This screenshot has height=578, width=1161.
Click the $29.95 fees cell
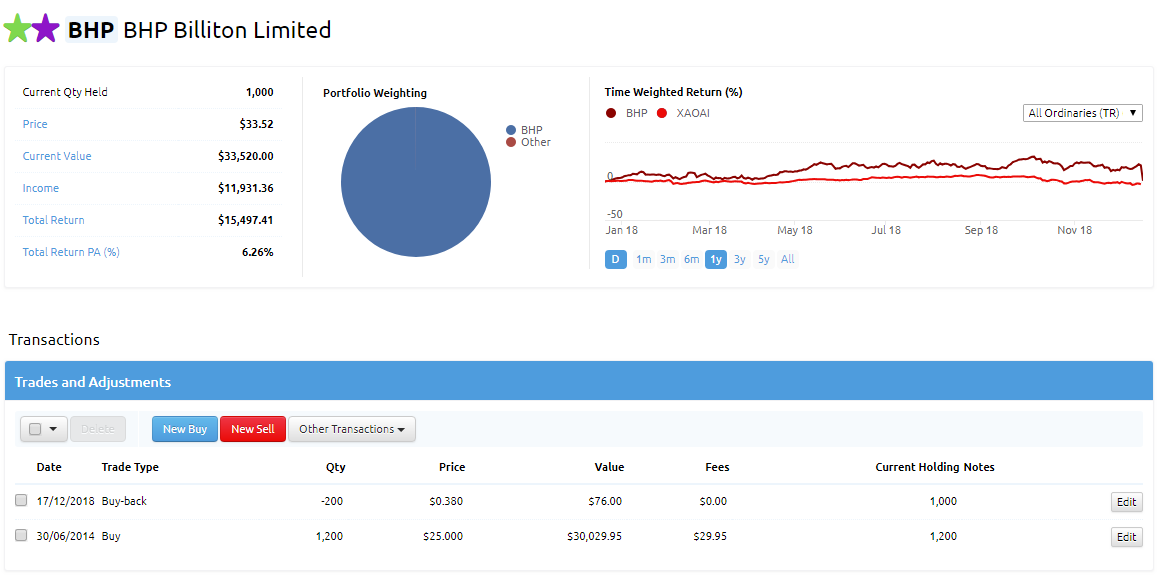pos(710,536)
